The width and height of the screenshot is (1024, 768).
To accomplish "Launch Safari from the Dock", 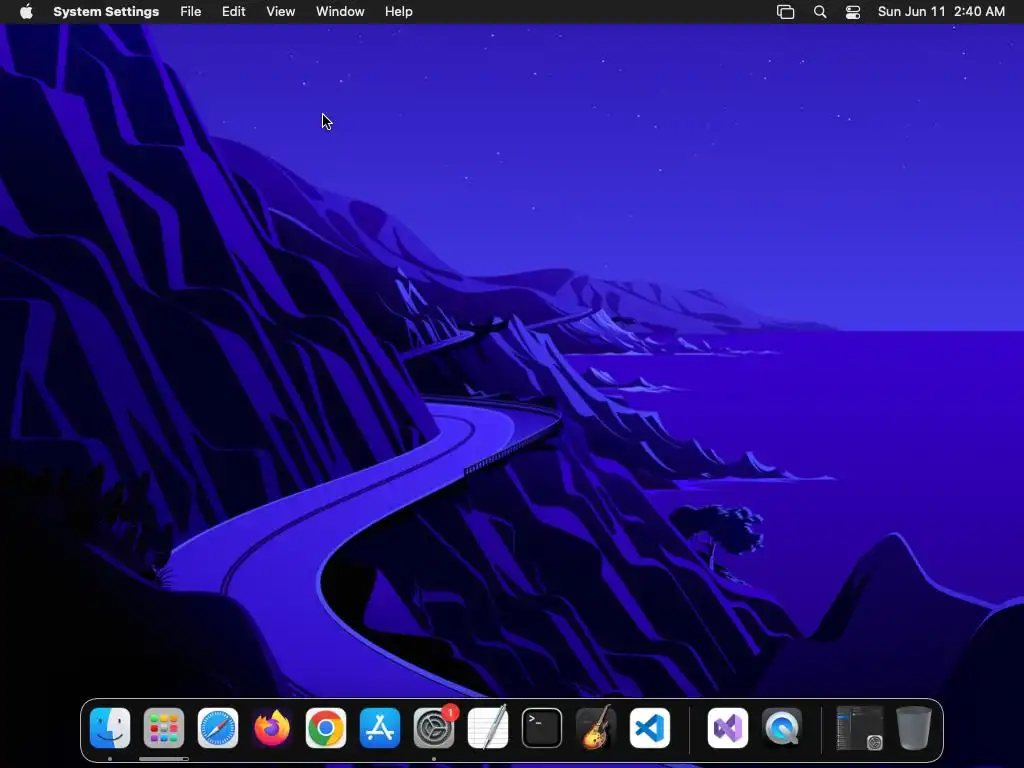I will pos(217,728).
